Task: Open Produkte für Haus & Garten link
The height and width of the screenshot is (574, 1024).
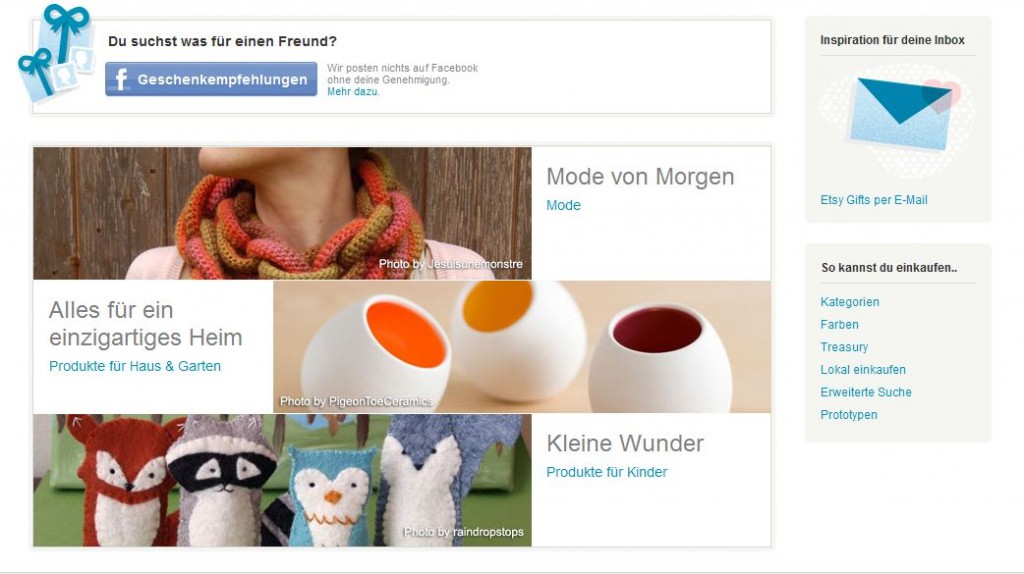Action: point(135,366)
